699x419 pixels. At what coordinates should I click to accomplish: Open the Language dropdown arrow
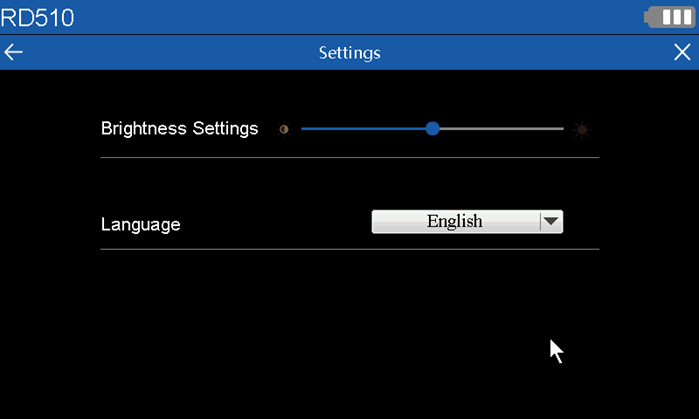tap(551, 222)
